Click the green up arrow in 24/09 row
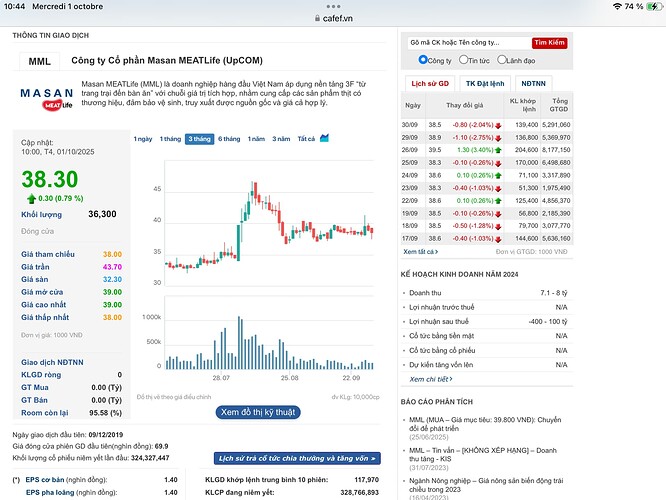 pos(498,175)
